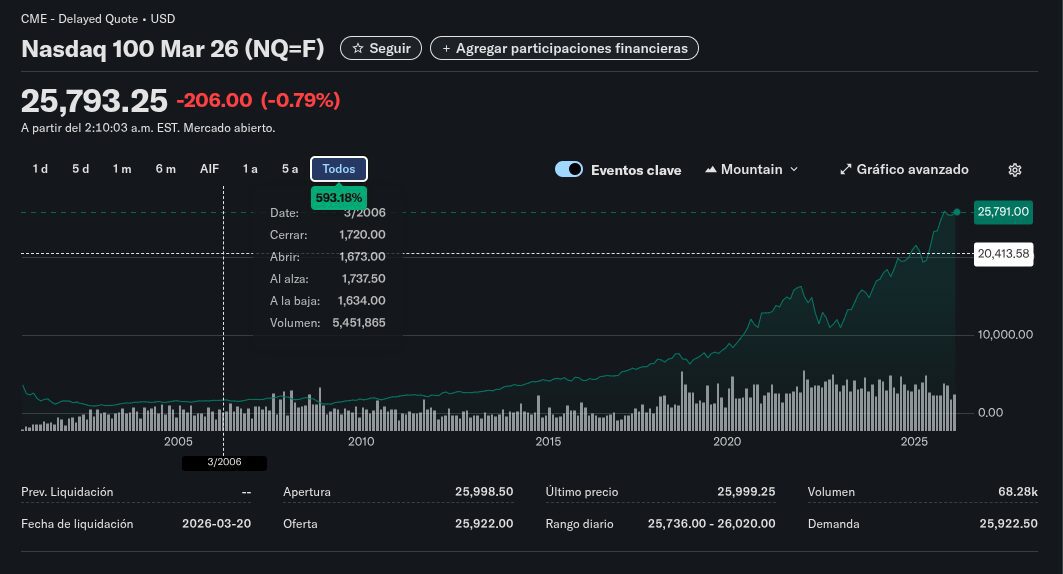Click the 25,791.00 current price label
1063x574 pixels.
(x=1003, y=211)
